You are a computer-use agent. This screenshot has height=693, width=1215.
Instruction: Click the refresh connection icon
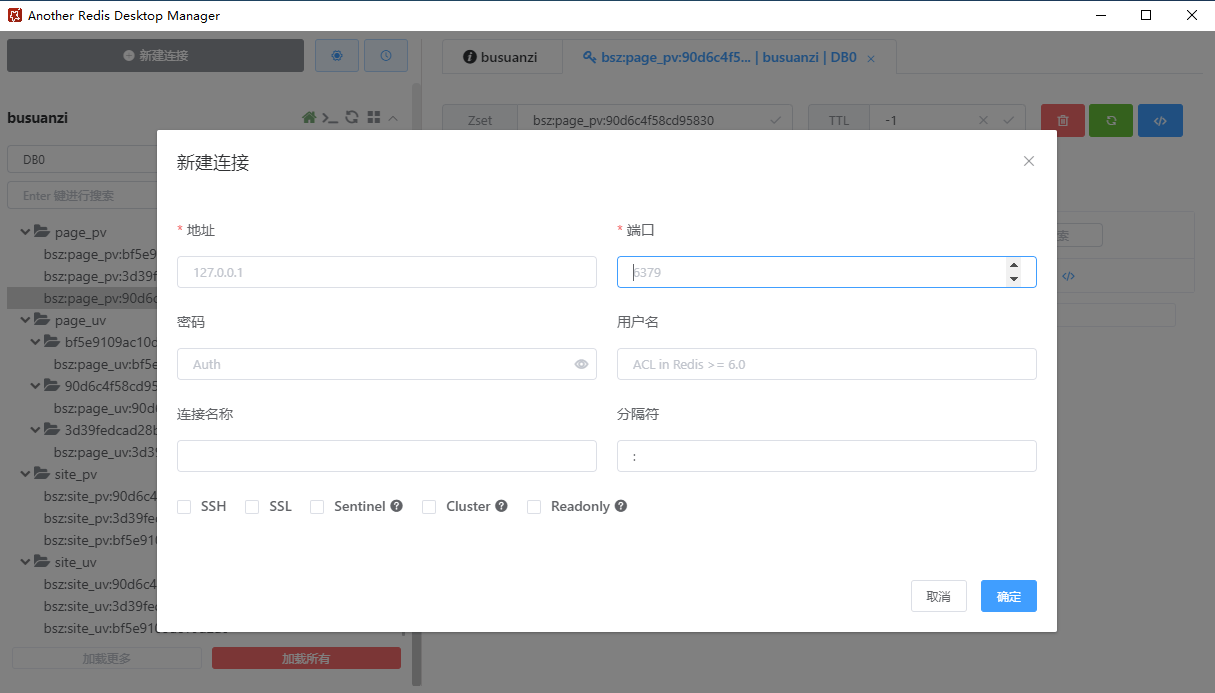tap(352, 117)
